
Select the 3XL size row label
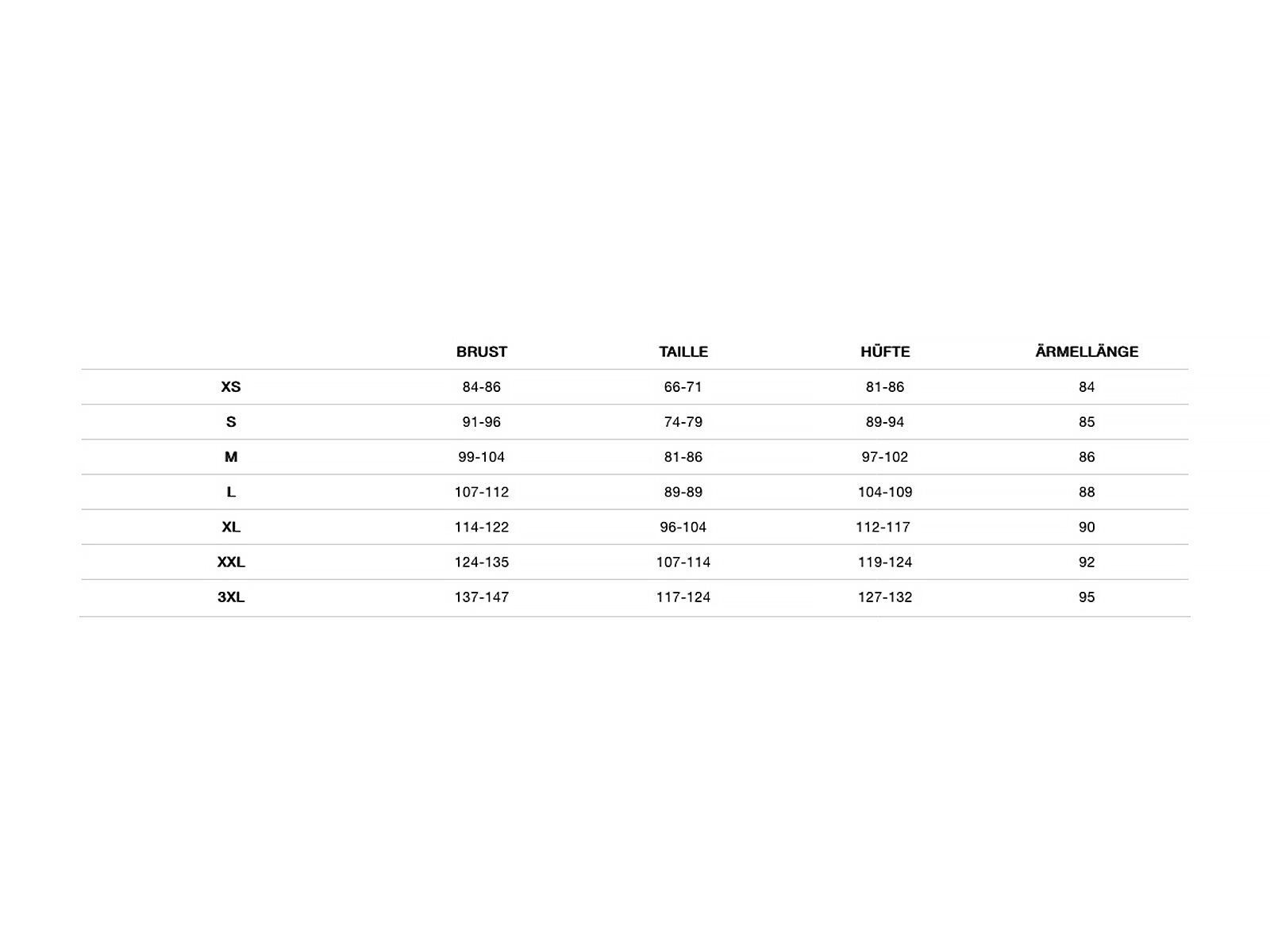click(231, 597)
